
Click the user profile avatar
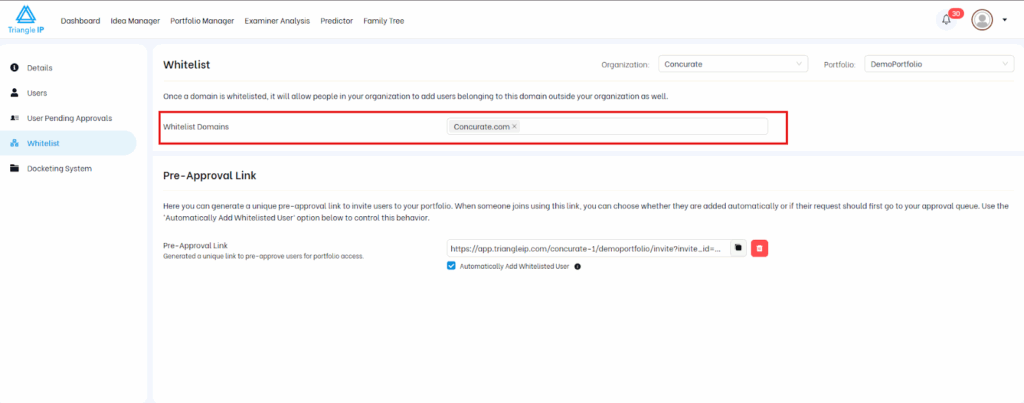pos(982,20)
